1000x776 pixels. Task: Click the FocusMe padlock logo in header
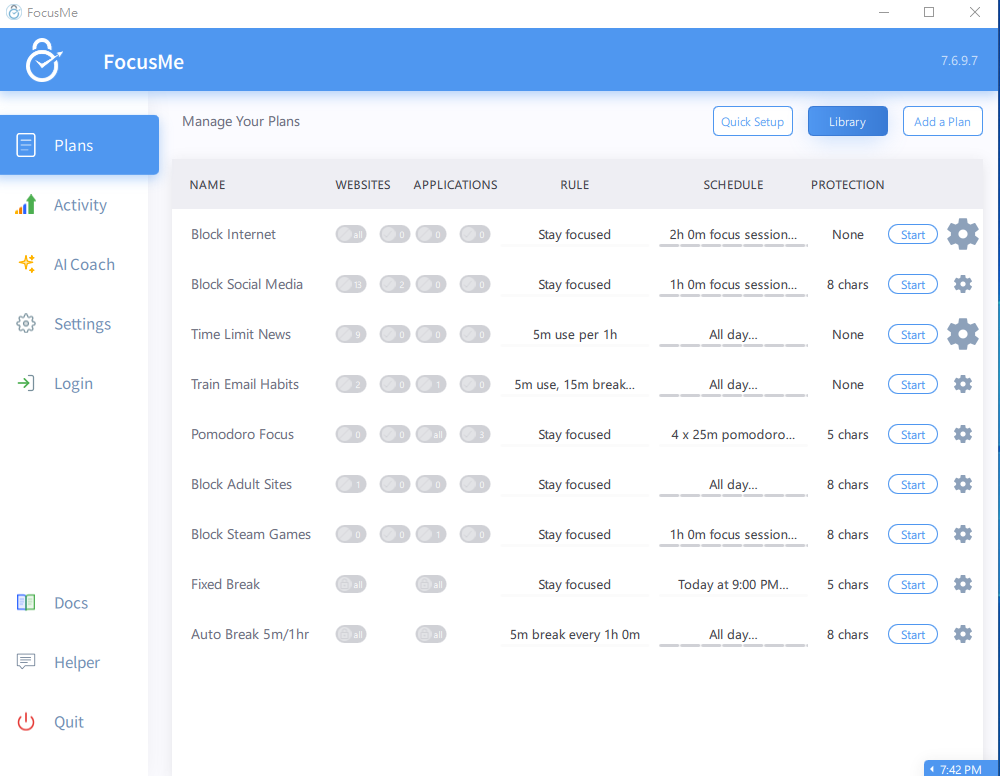pos(44,61)
